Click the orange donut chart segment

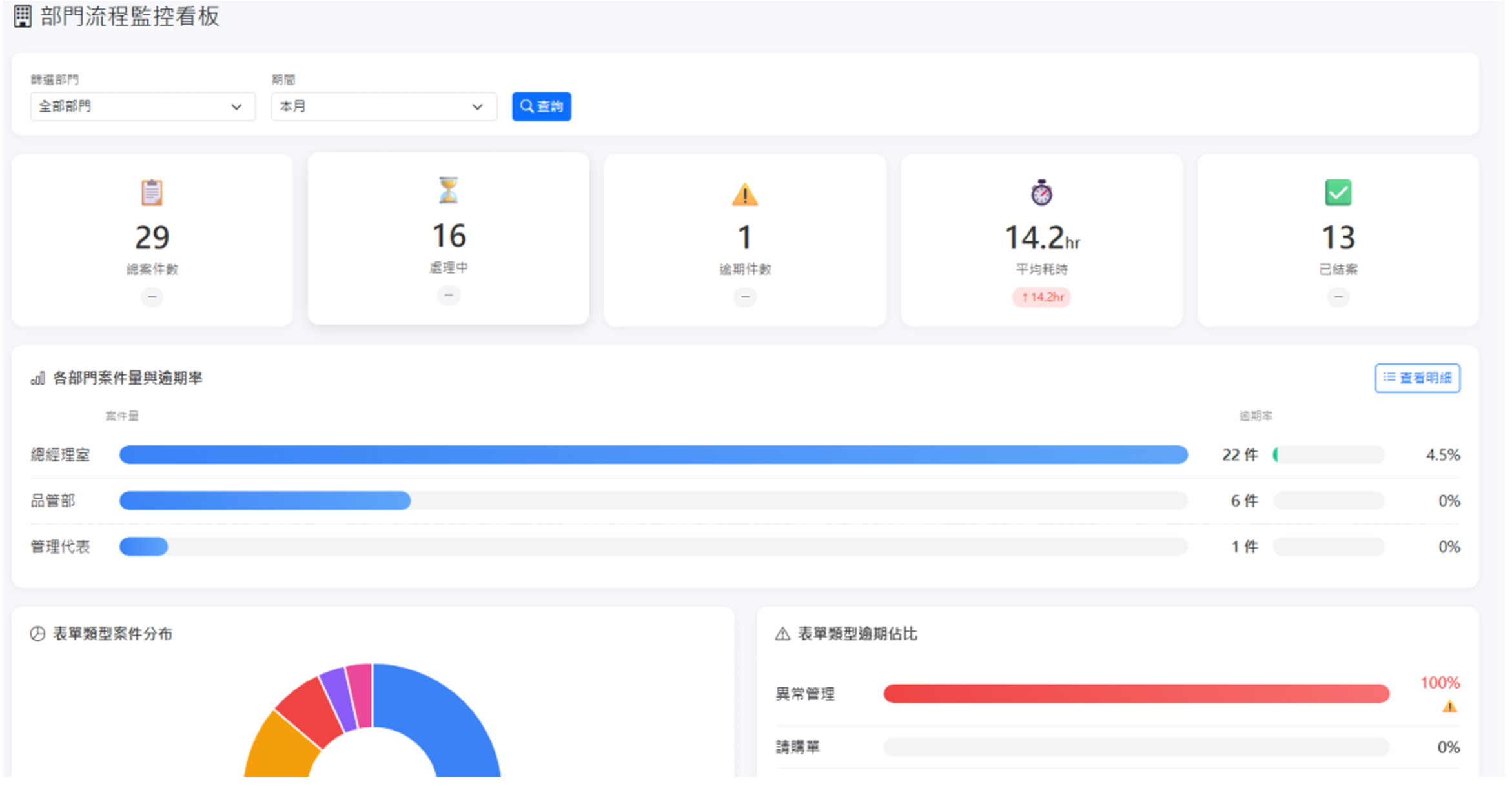281,749
